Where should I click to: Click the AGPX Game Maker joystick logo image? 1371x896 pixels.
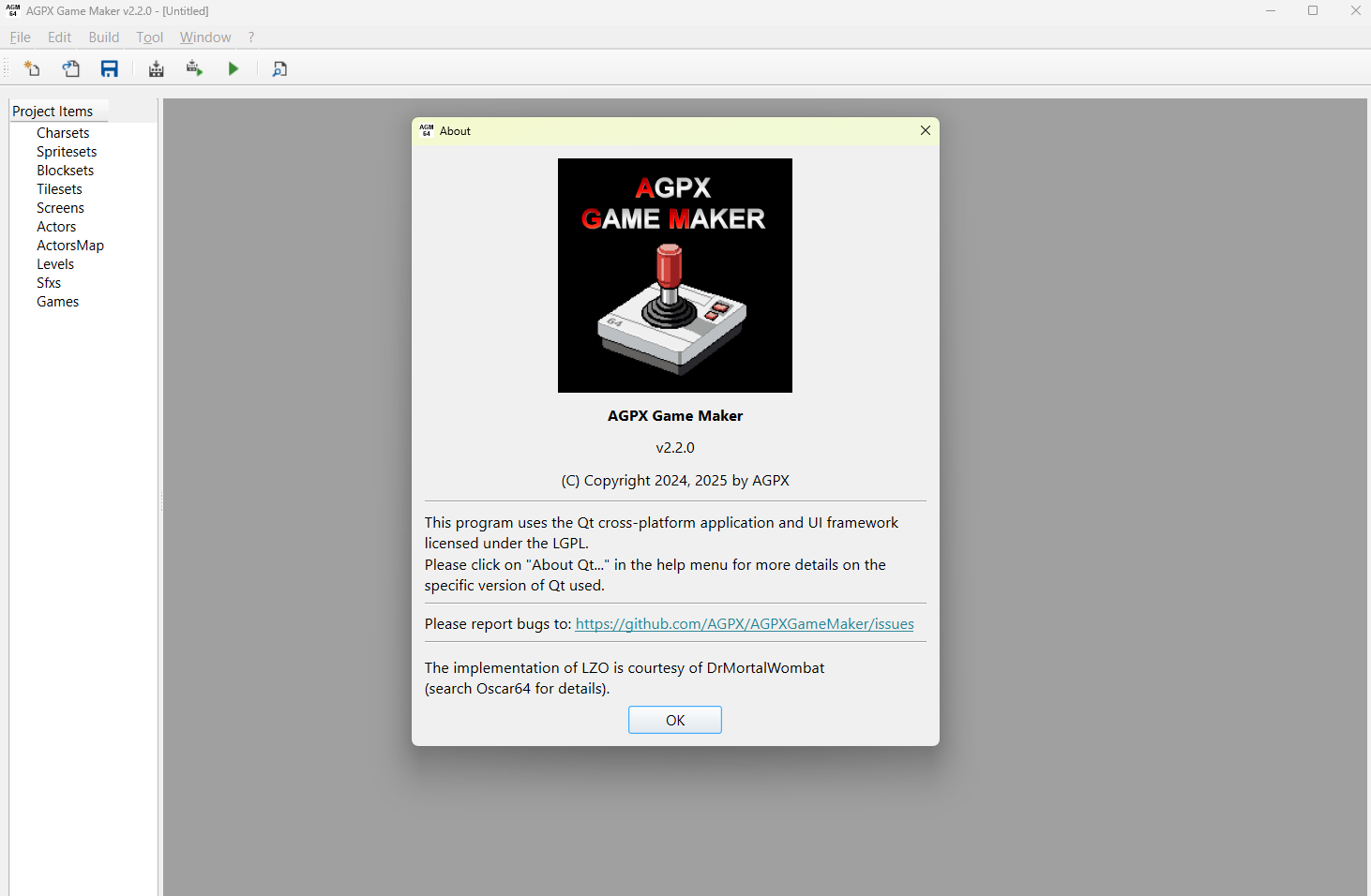tap(675, 276)
